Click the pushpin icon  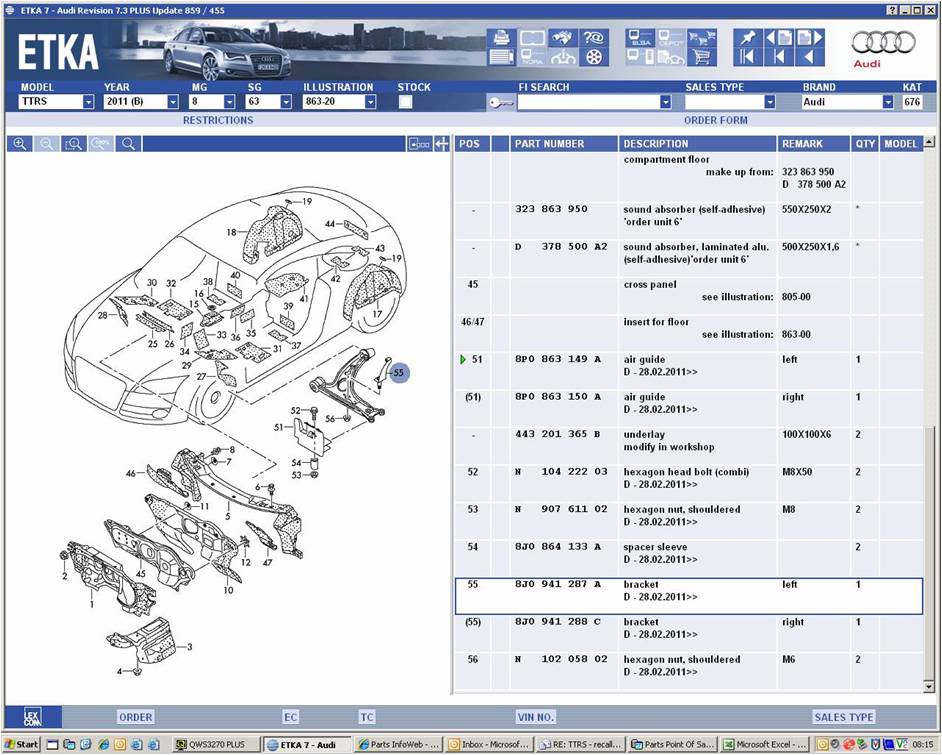point(747,38)
